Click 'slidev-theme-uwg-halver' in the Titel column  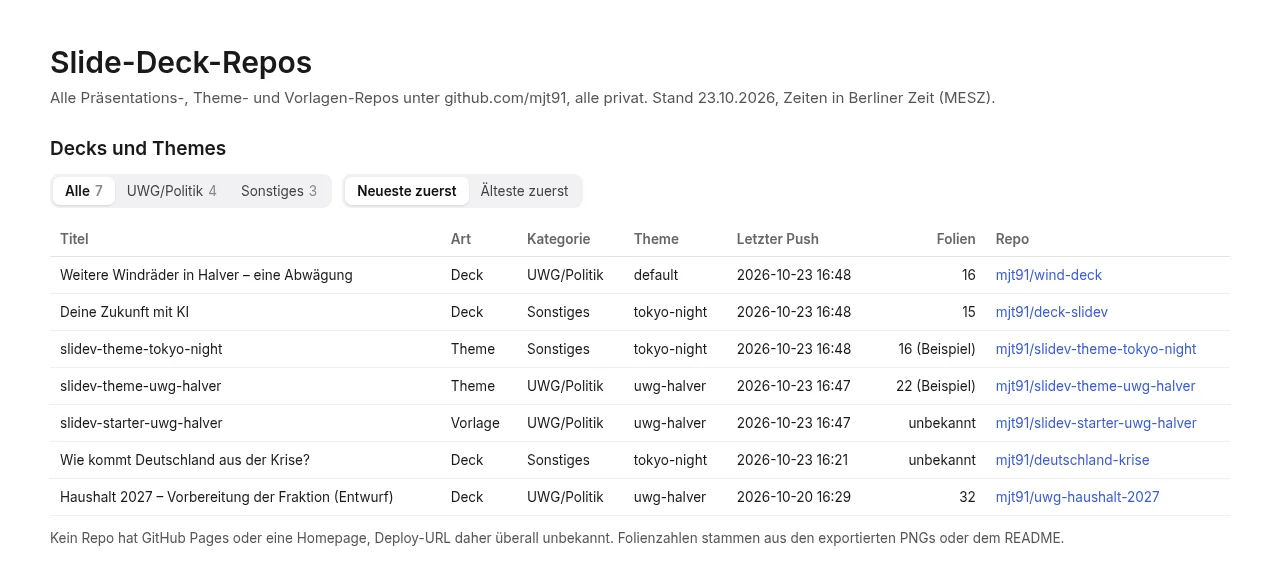pos(141,386)
